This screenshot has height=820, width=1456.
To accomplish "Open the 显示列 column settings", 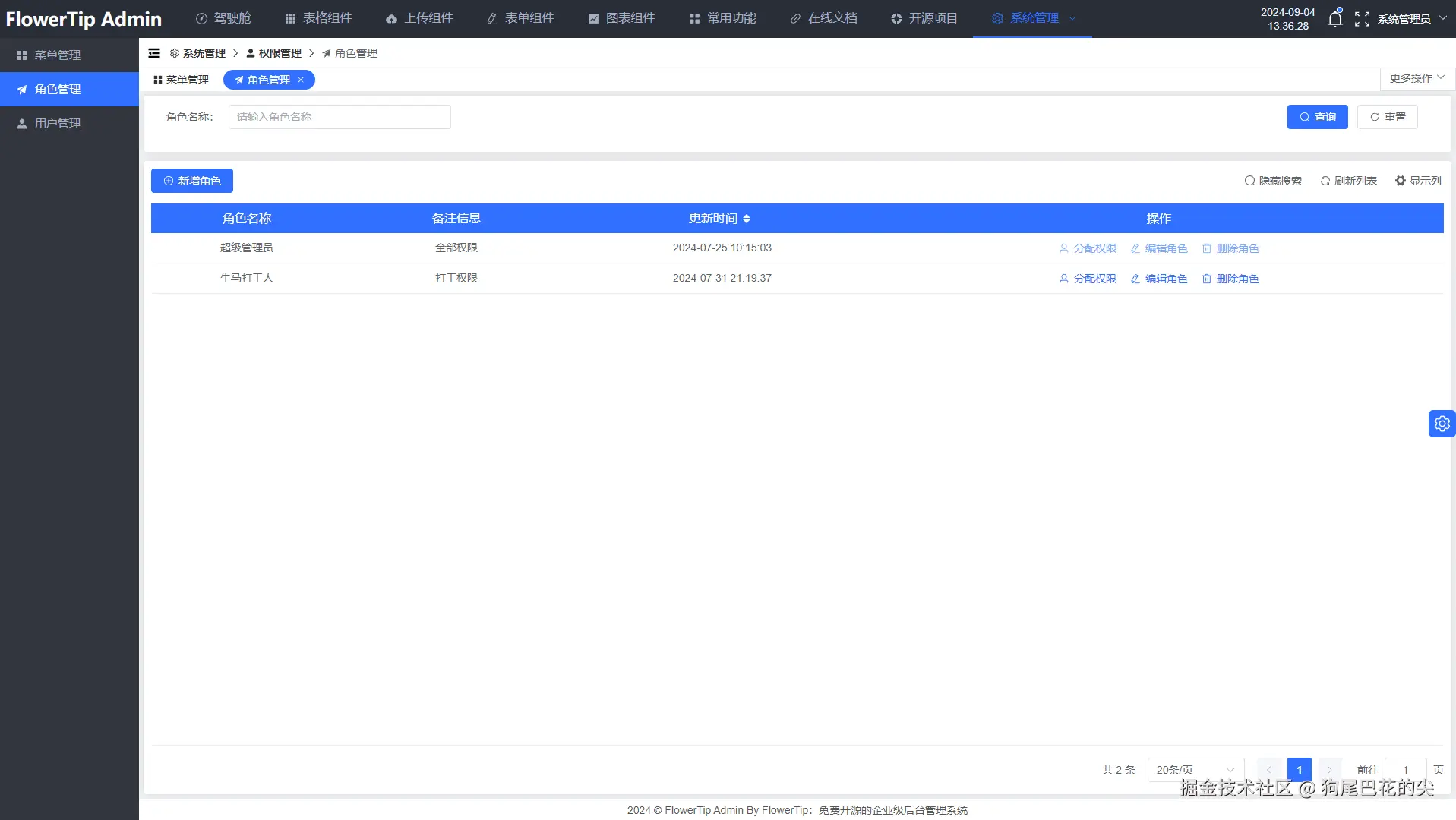I will 1418,181.
